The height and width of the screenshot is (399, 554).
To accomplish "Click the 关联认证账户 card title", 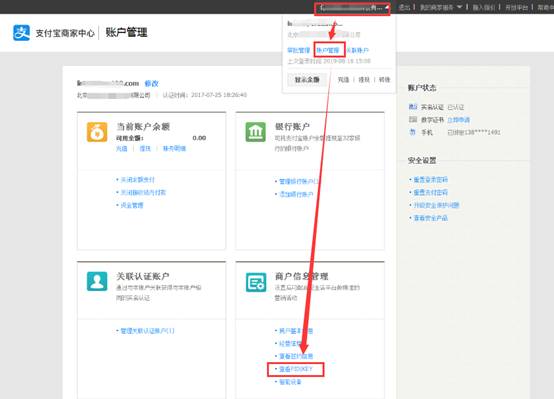I will (x=143, y=276).
